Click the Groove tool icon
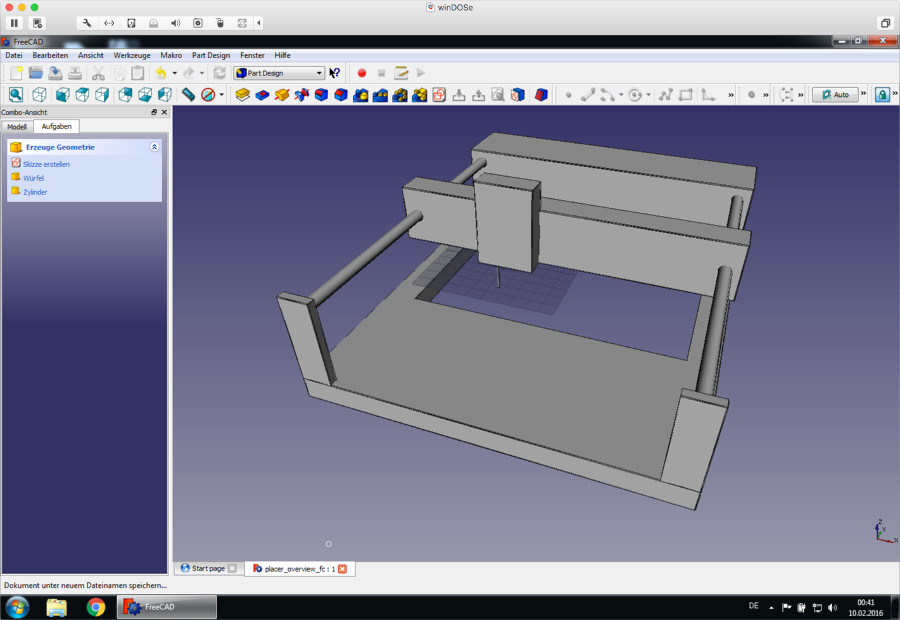900x620 pixels. click(x=301, y=95)
